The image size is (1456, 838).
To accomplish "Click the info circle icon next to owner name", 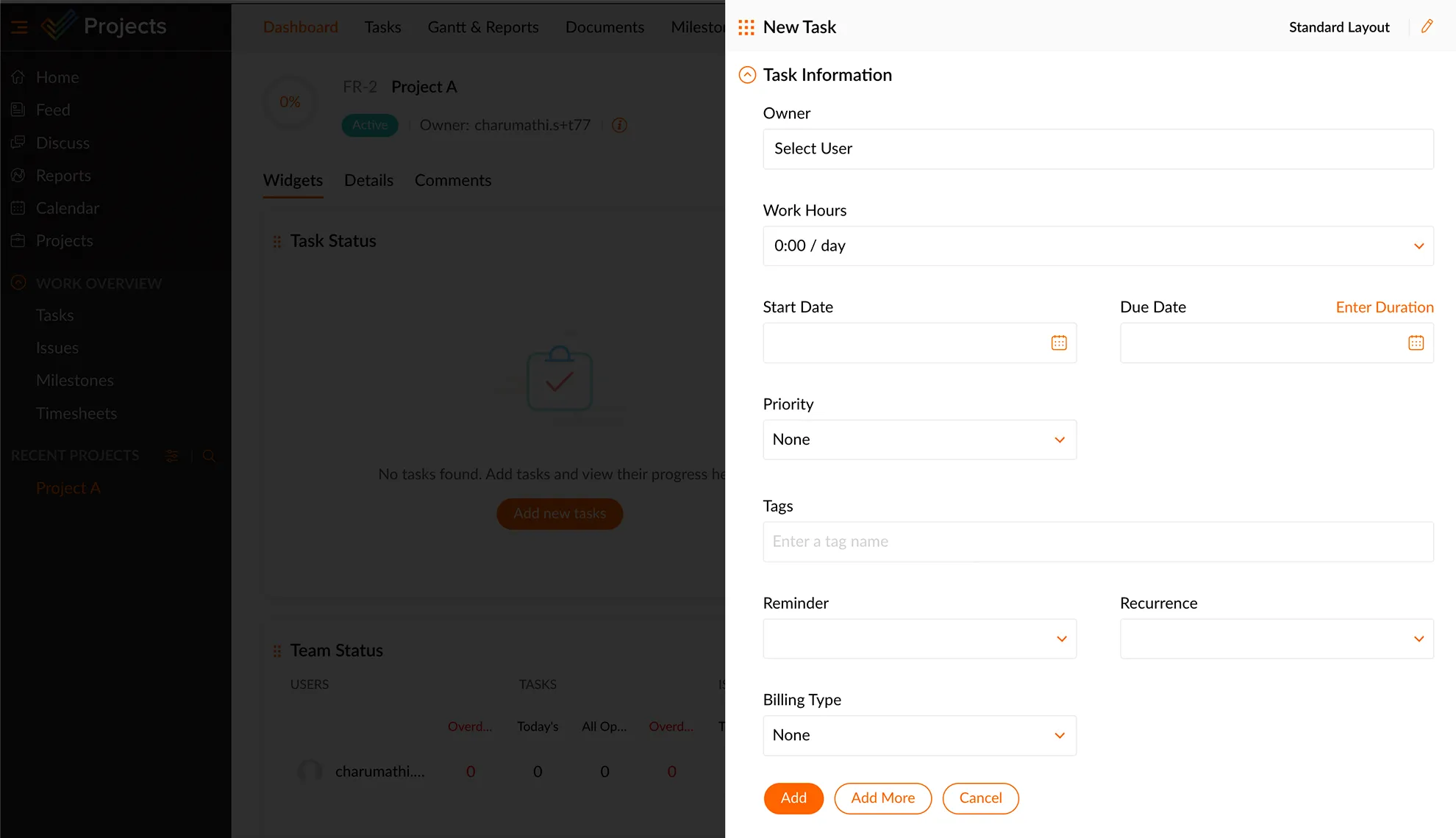I will pyautogui.click(x=619, y=124).
